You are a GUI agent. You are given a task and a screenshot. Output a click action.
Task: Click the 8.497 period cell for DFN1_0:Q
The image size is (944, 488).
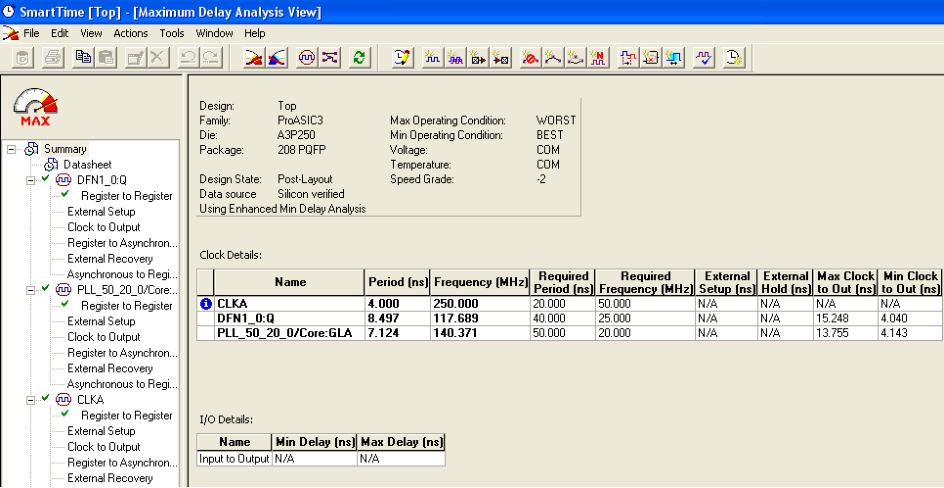pos(397,318)
